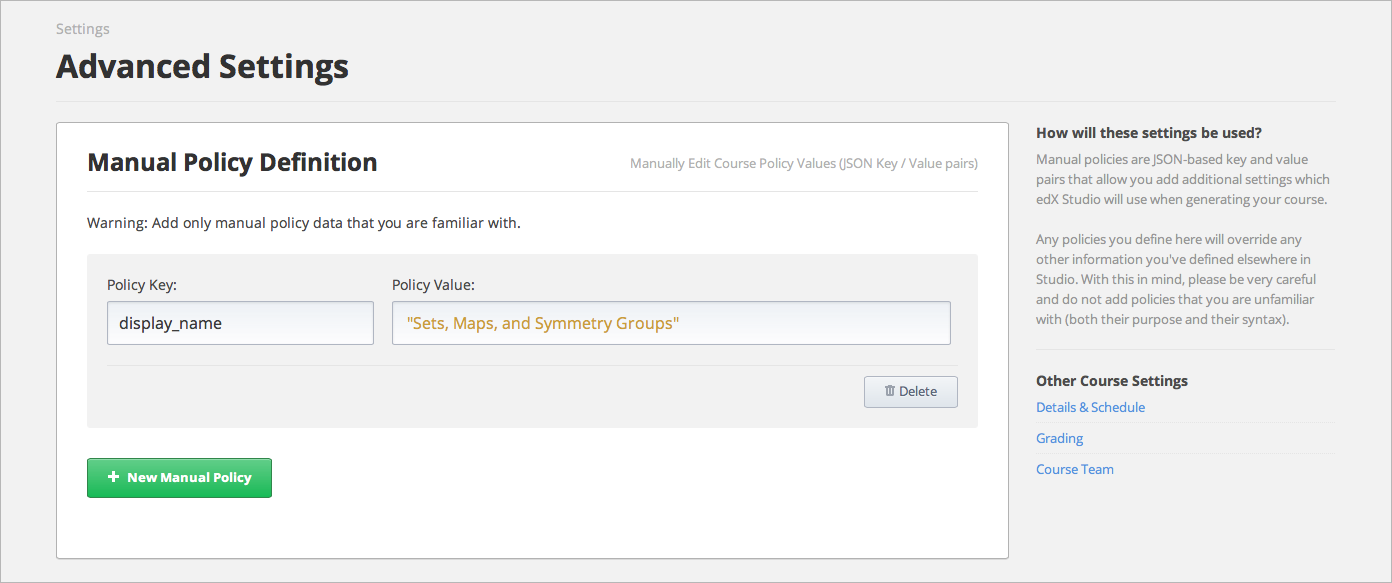Click "How will these settings be used?" heading
Viewport: 1392px width, 583px height.
(x=1148, y=133)
